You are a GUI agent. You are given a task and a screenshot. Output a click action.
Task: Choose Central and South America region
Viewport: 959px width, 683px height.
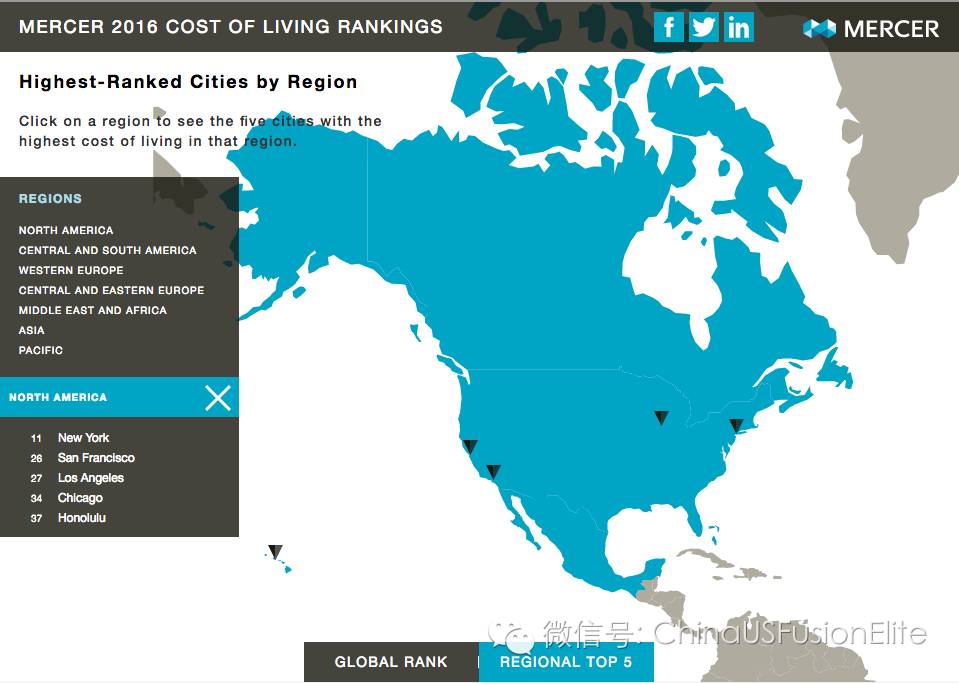click(x=108, y=251)
